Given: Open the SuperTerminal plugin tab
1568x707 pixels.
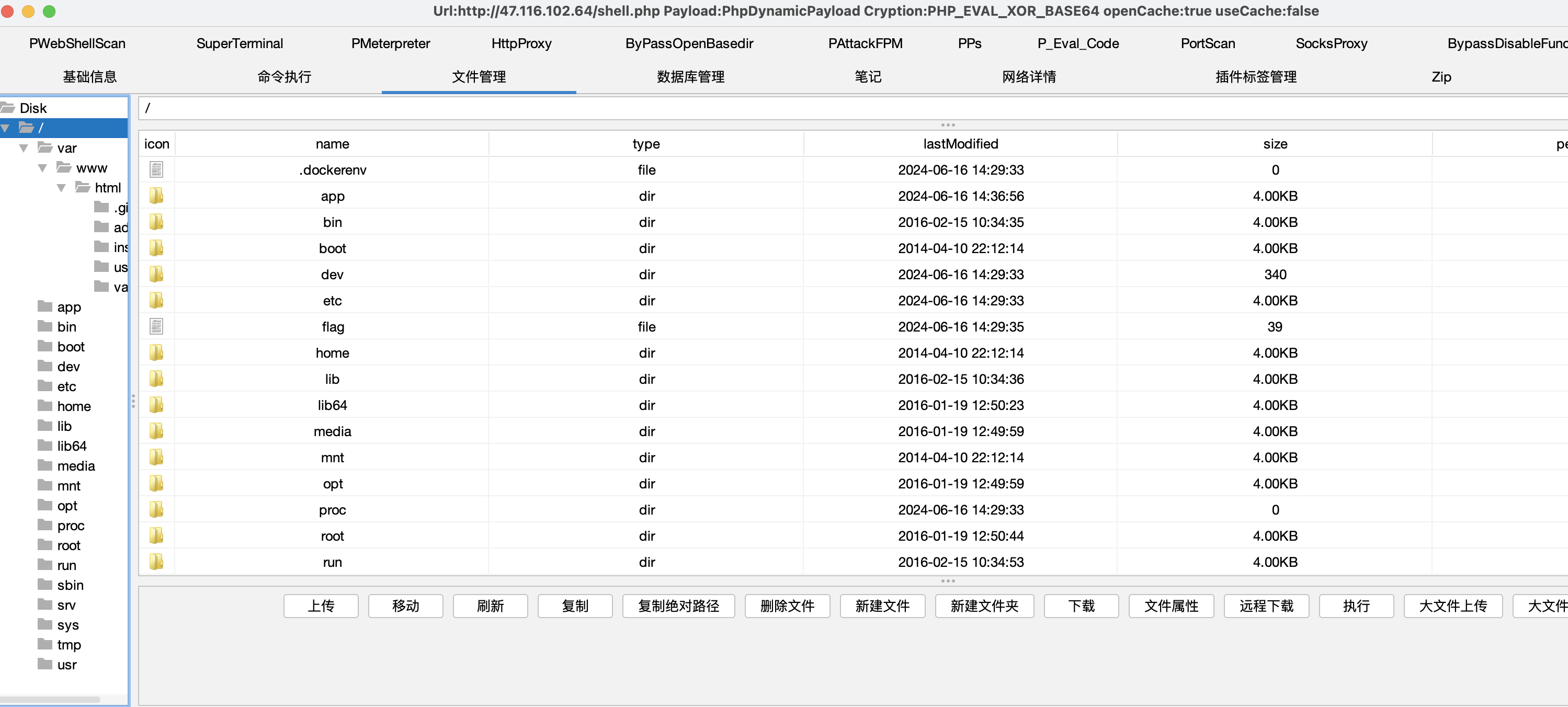Looking at the screenshot, I should [239, 44].
